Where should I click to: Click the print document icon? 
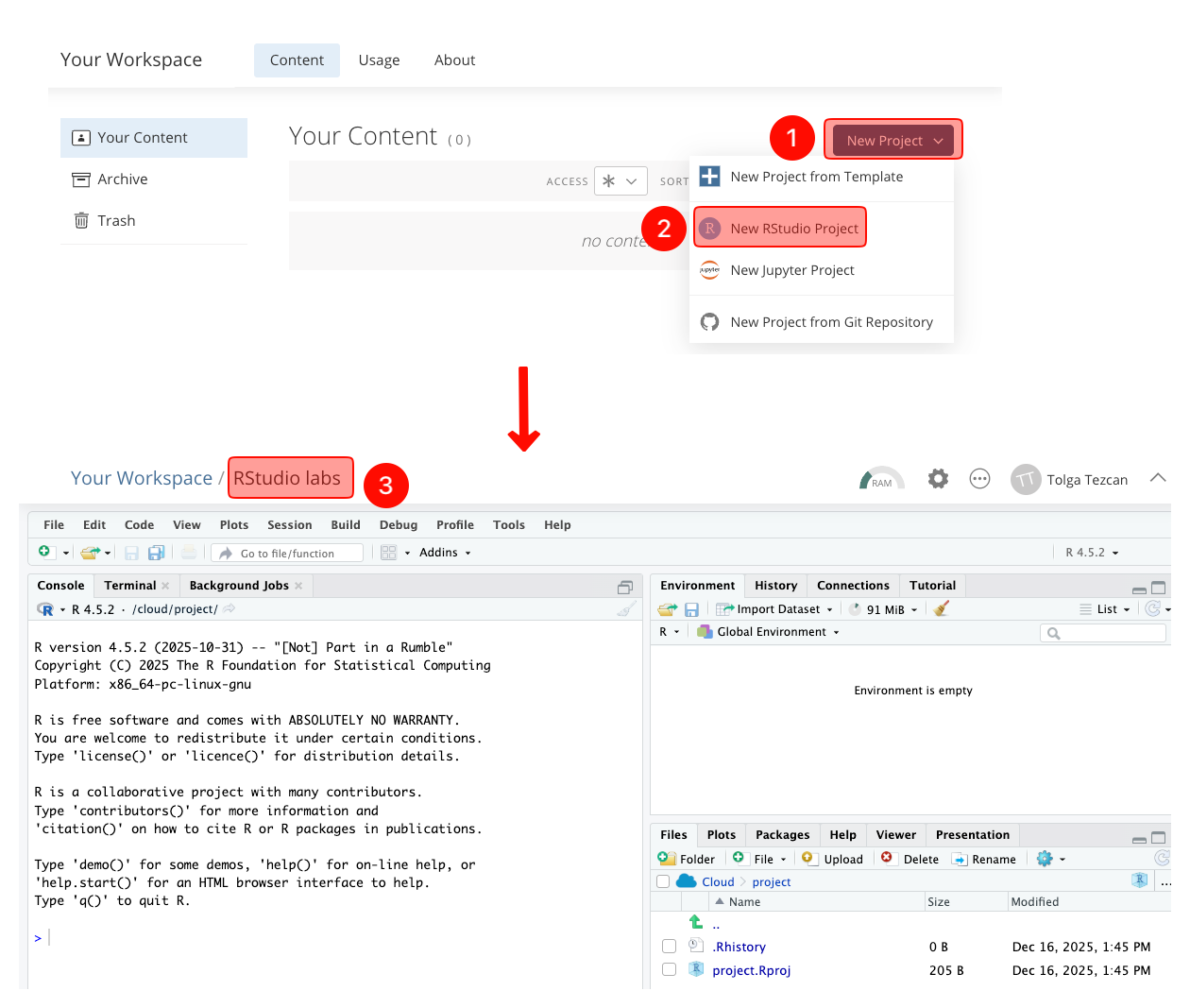[x=189, y=553]
